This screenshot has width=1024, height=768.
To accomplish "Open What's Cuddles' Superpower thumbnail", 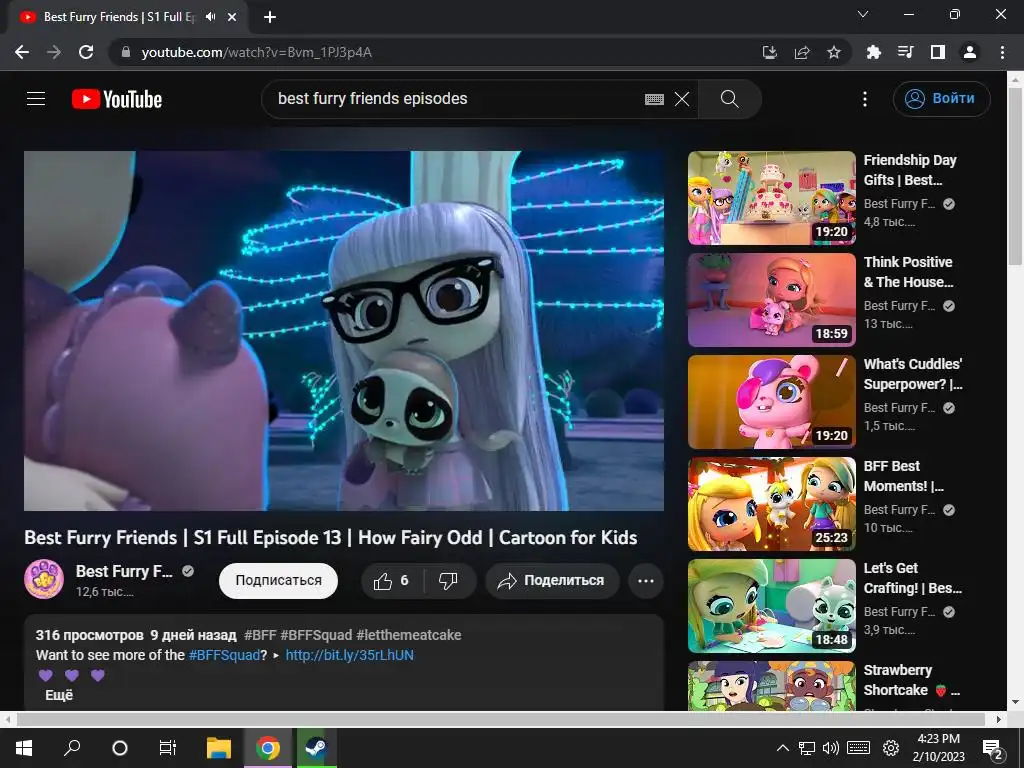I will tap(771, 402).
